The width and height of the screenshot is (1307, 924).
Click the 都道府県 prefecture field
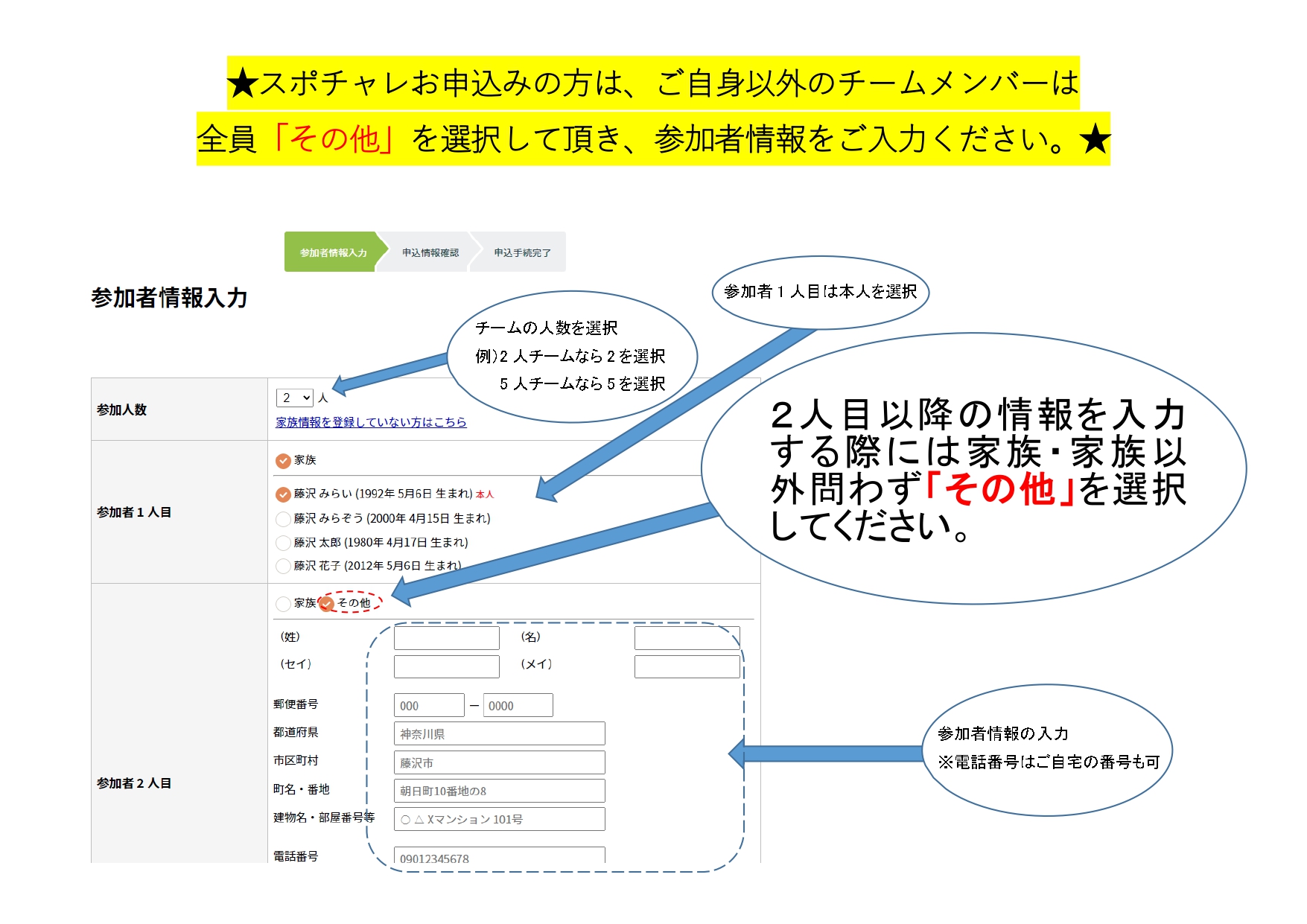499,733
